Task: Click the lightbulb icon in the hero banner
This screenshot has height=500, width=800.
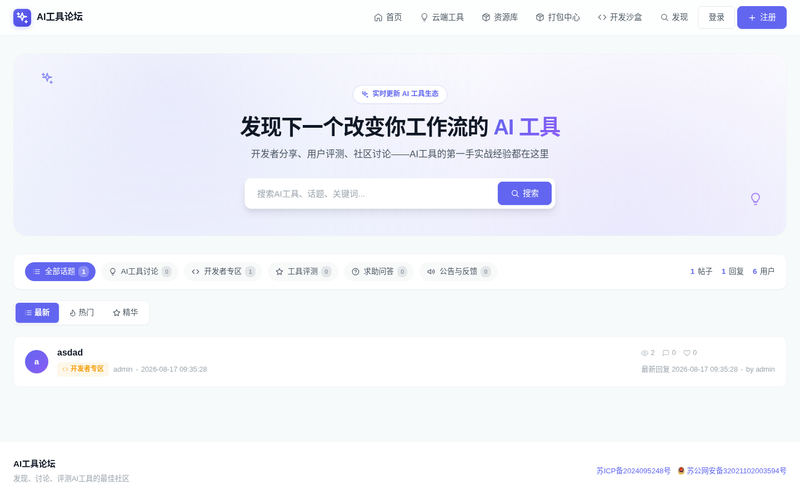Action: (x=755, y=198)
